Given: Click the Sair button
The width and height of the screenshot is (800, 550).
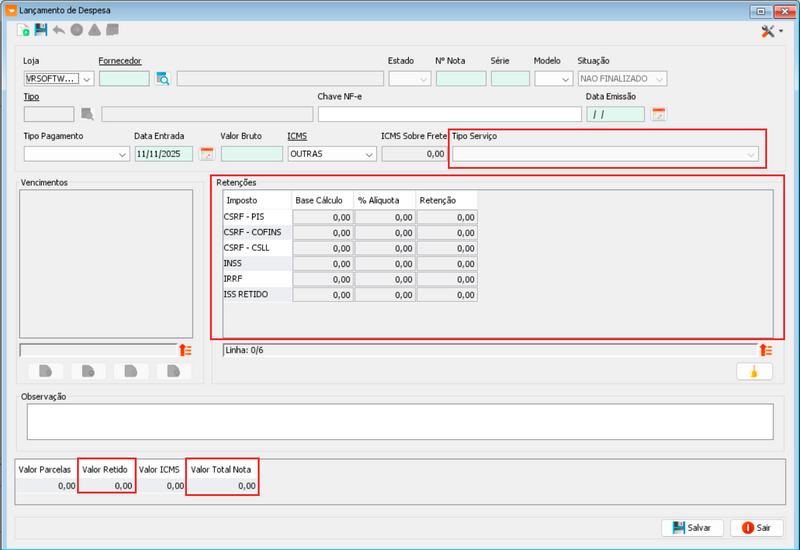Looking at the screenshot, I should click(x=756, y=528).
